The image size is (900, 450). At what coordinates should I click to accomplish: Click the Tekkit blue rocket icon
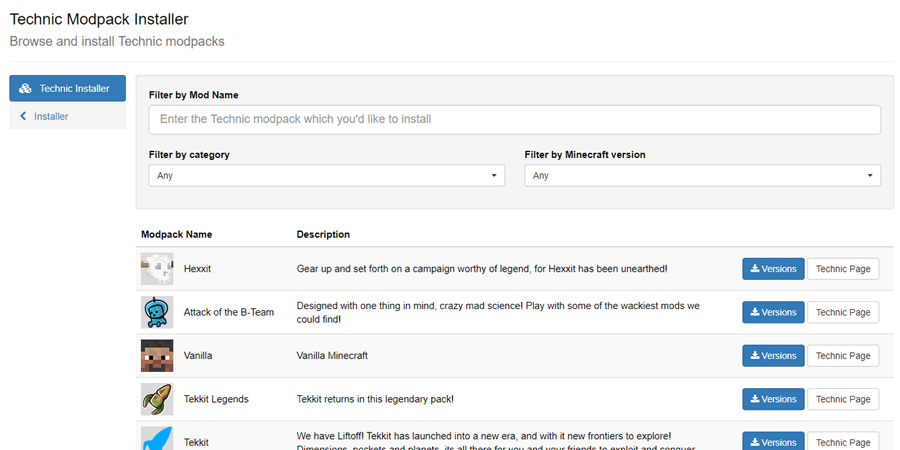pos(157,439)
